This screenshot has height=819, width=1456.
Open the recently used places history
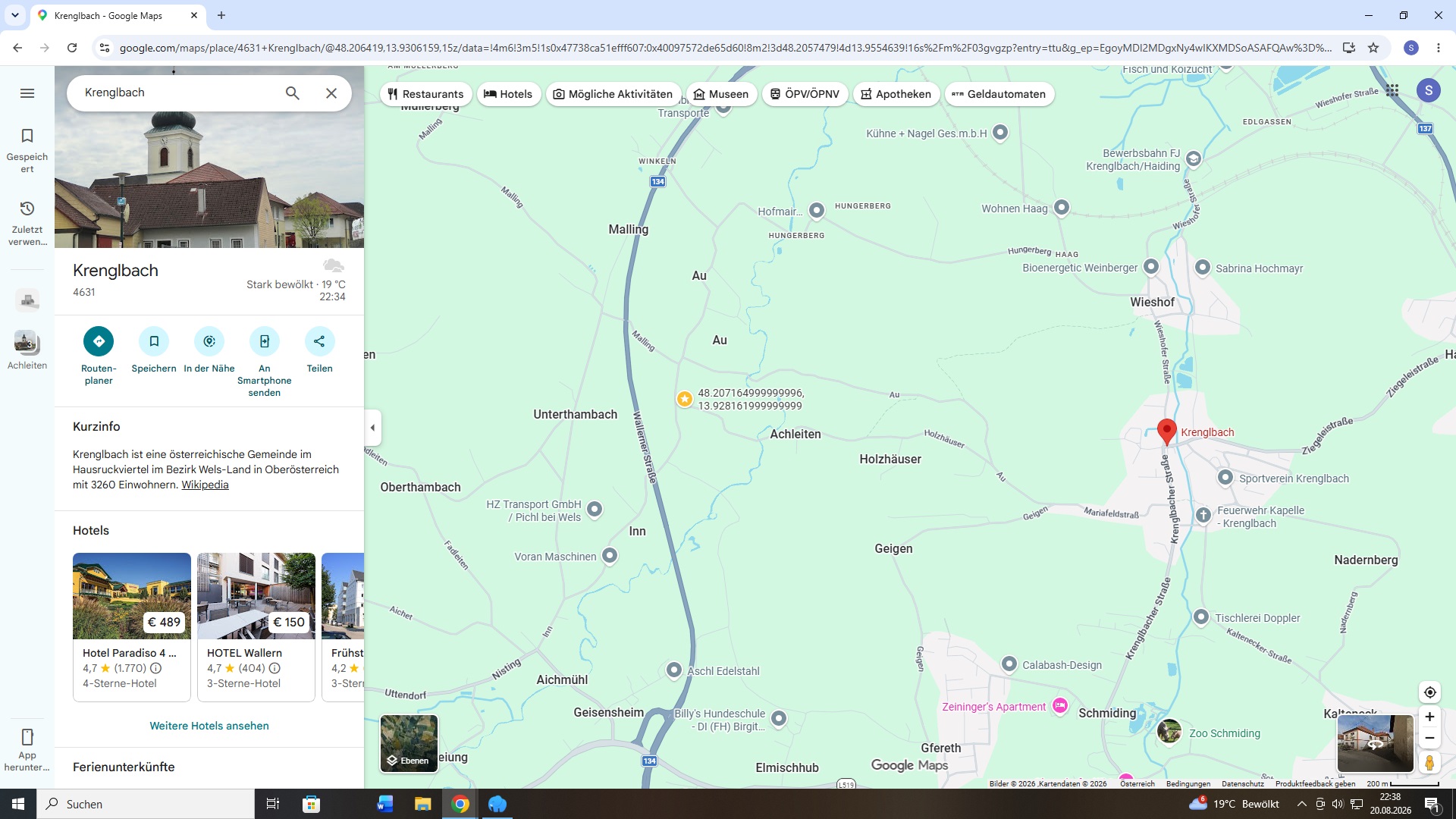[27, 223]
